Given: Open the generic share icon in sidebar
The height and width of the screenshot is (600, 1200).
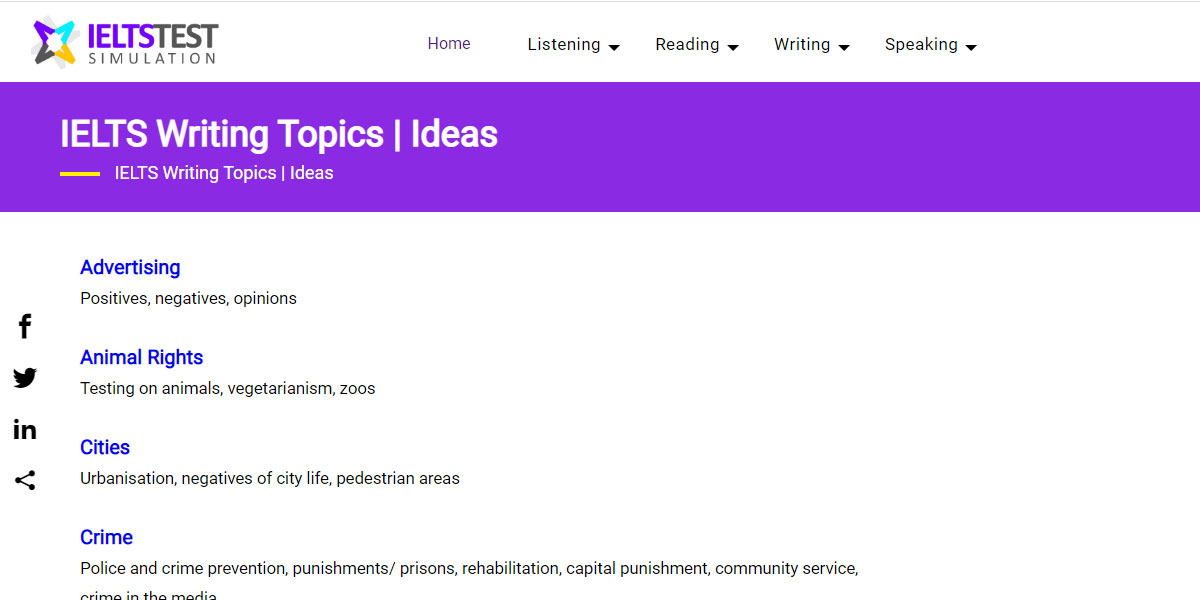Looking at the screenshot, I should [x=24, y=480].
